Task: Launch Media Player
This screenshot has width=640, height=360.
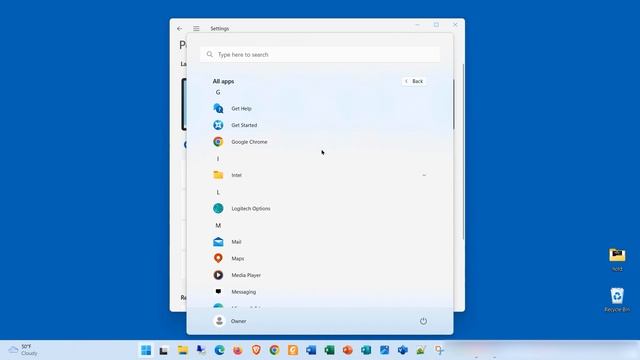Action: (319, 275)
